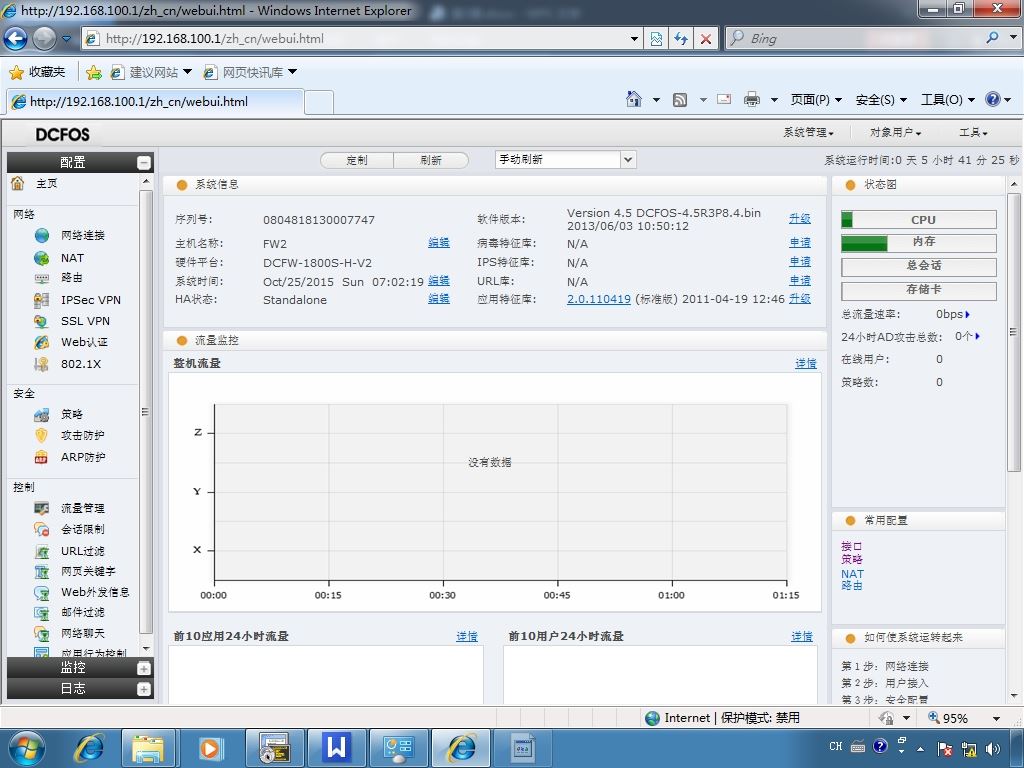This screenshot has height=768, width=1024.
Task: Open 网页快讯库 favorites bar item
Action: [250, 72]
